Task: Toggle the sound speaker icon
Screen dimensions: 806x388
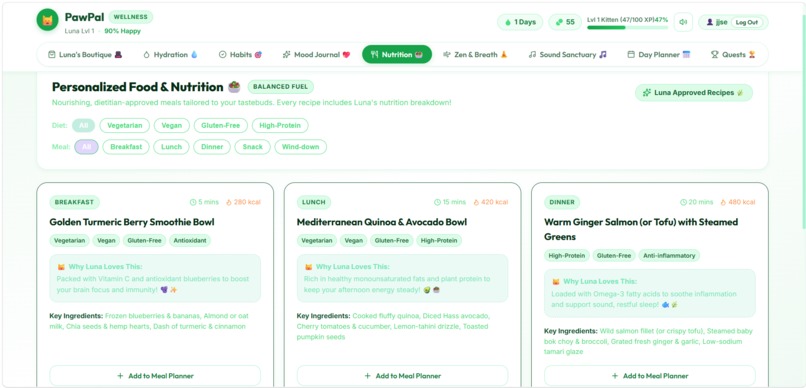Action: (x=683, y=22)
